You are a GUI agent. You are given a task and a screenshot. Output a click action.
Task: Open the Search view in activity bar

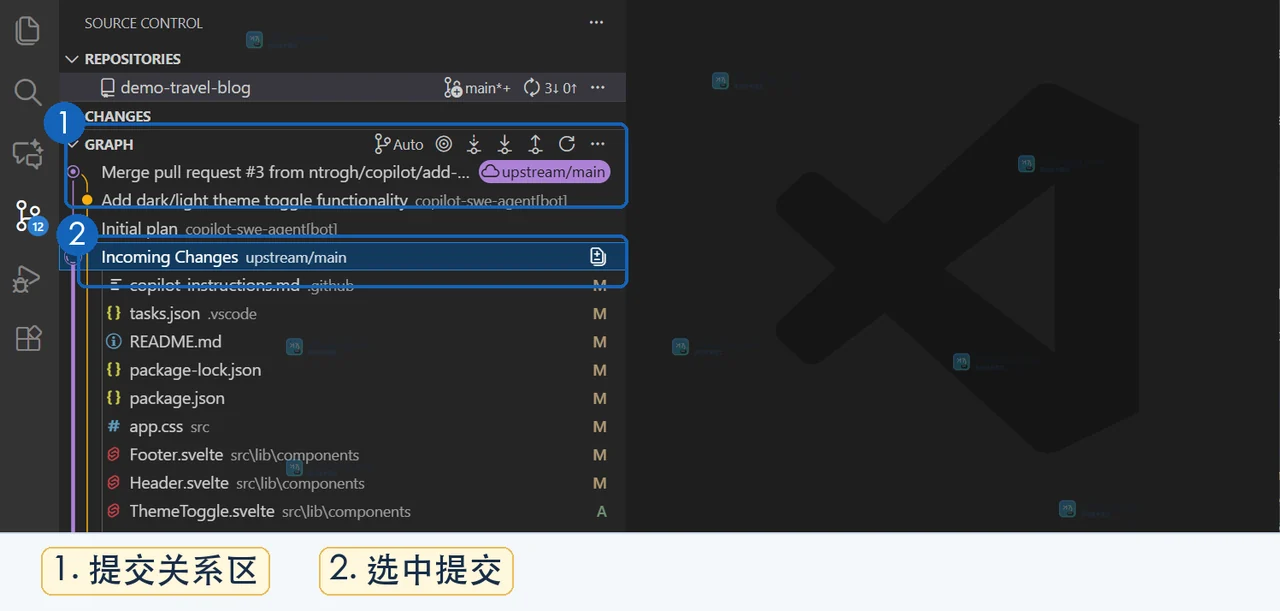tap(28, 92)
